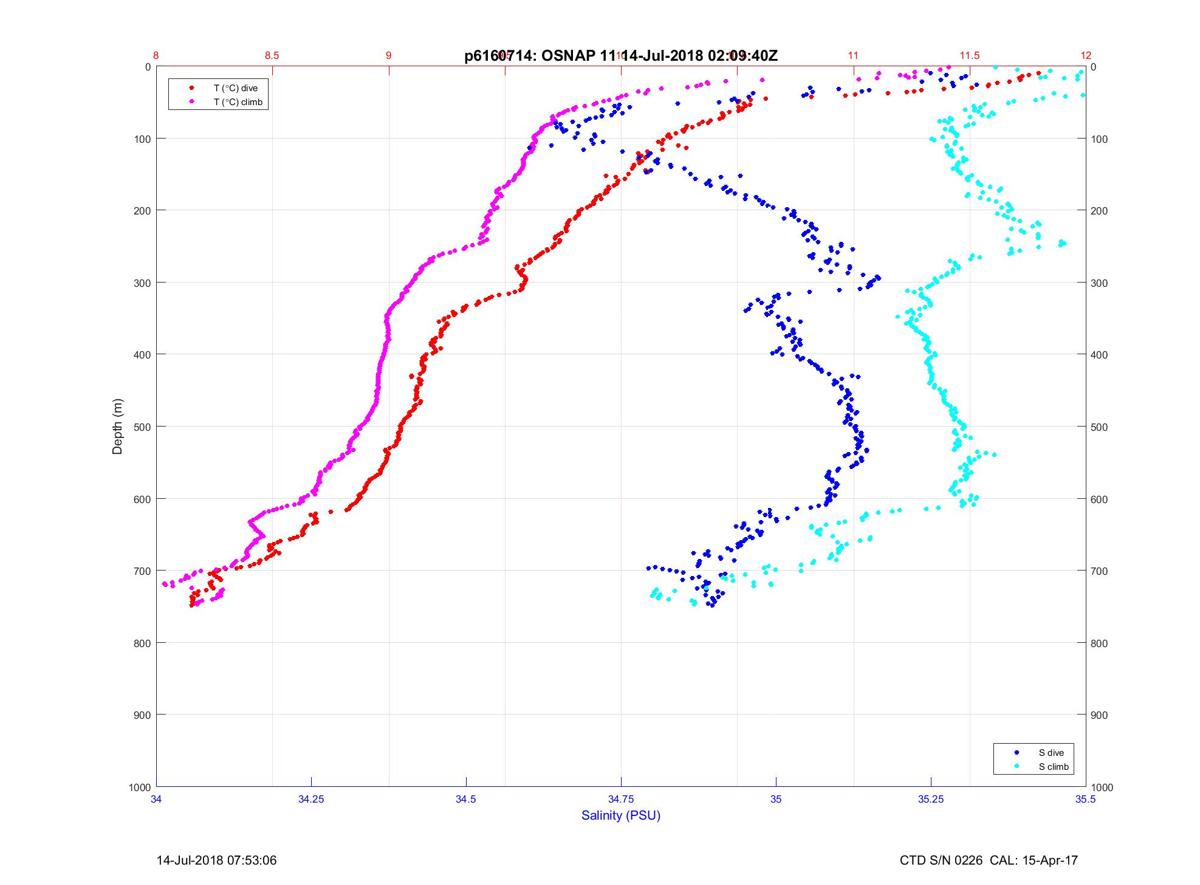
Task: Click salinity tick label '34'
Action: point(157,799)
